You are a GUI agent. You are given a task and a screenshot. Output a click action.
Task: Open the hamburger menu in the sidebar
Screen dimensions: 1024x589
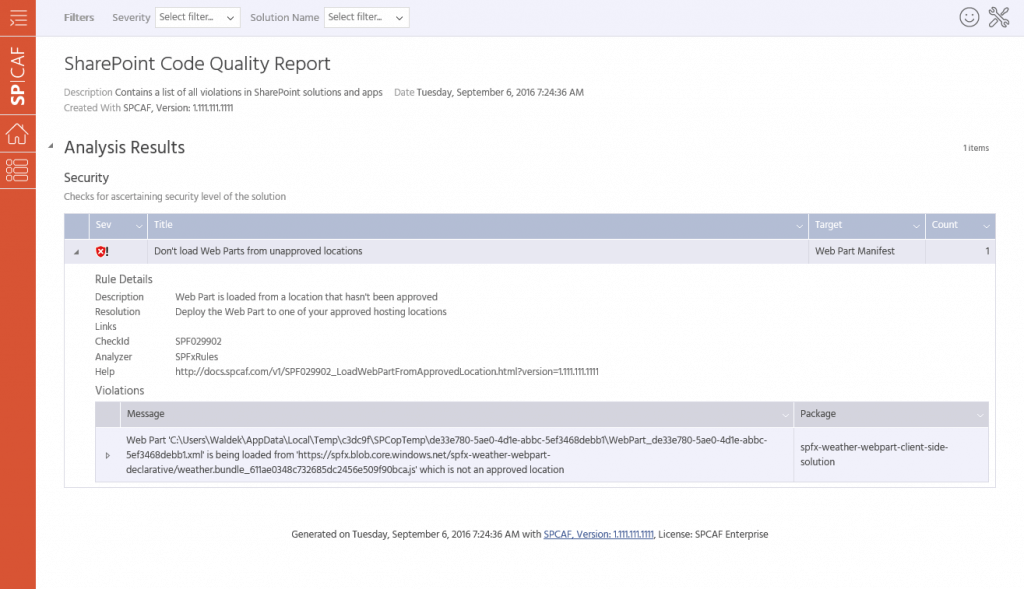18,18
